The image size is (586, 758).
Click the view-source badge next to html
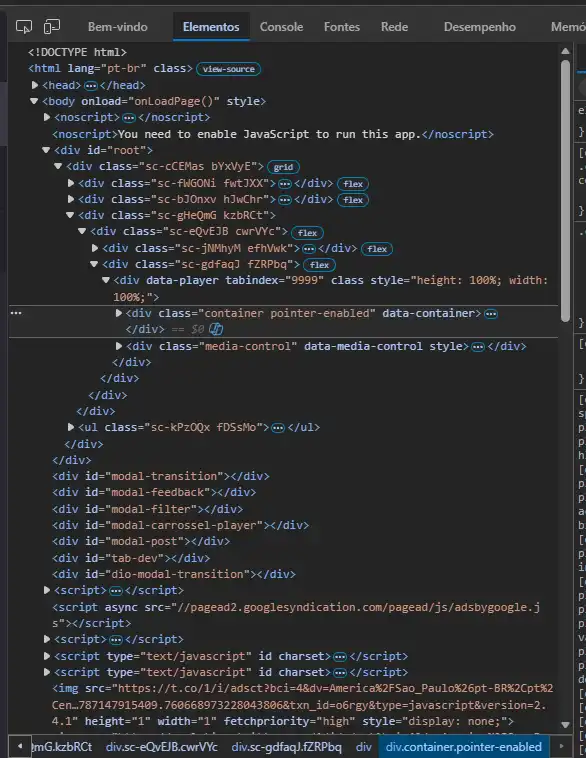click(x=228, y=69)
